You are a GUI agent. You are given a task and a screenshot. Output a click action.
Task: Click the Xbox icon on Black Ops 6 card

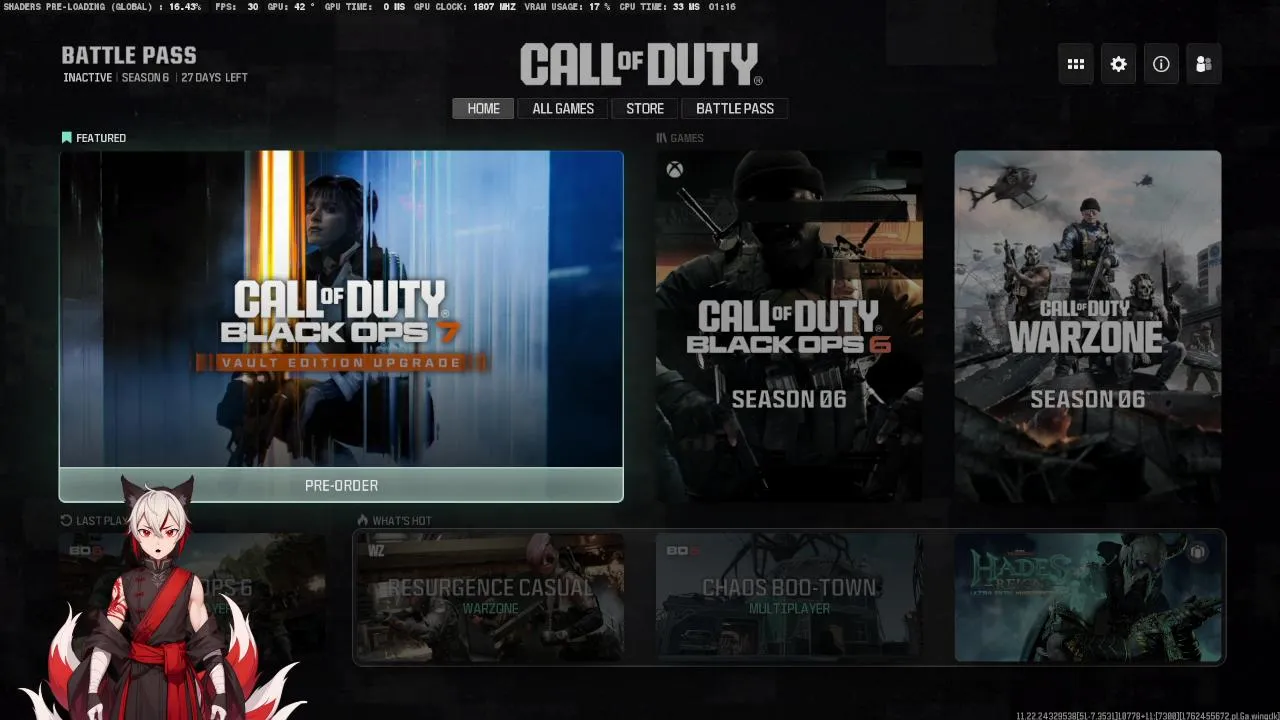[675, 169]
